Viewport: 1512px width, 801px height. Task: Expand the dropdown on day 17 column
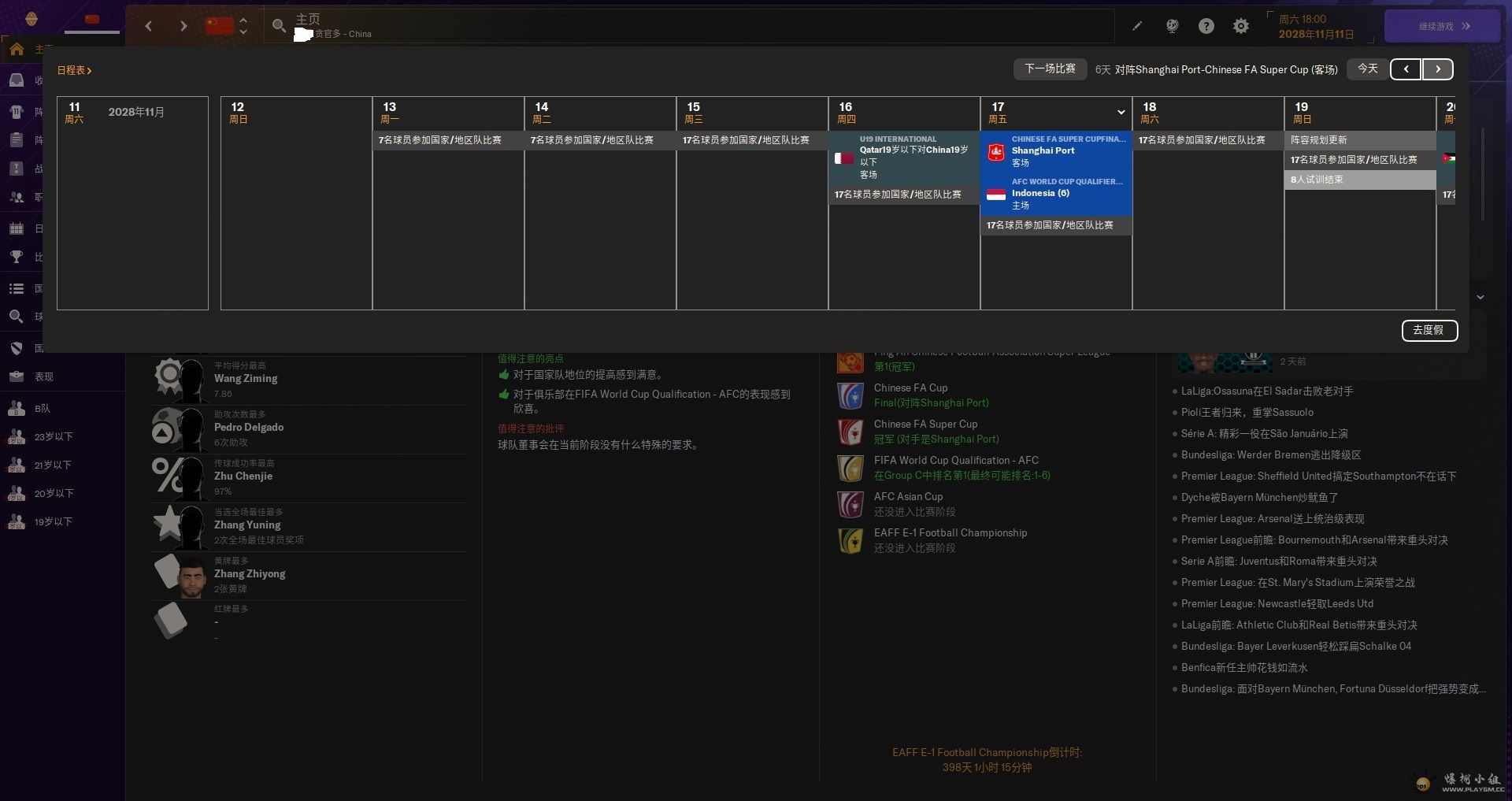1121,112
